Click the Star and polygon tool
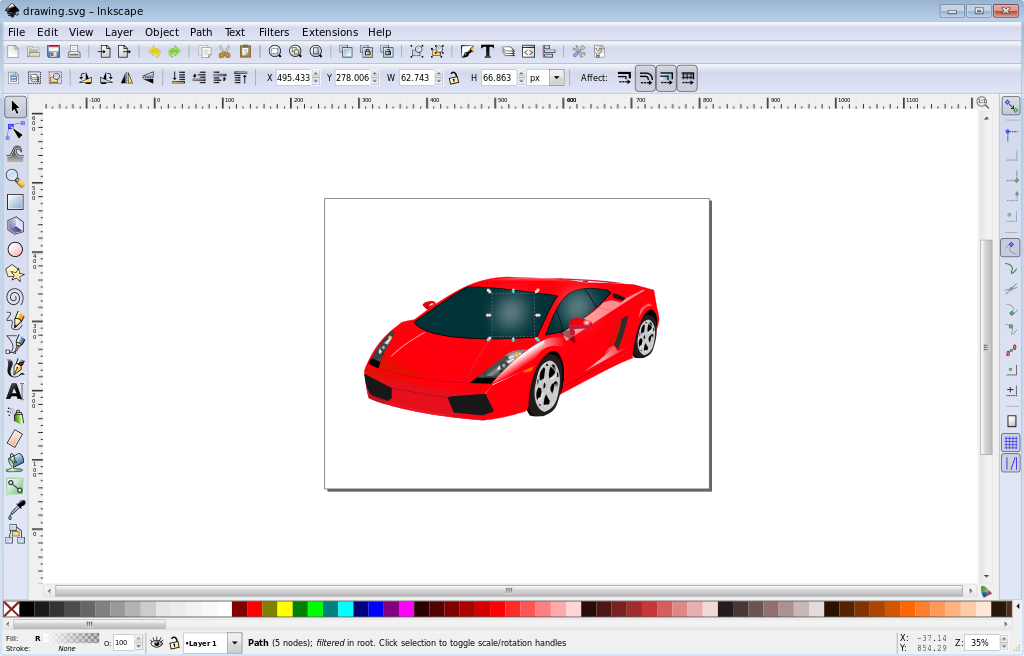The height and width of the screenshot is (656, 1024). pyautogui.click(x=15, y=273)
